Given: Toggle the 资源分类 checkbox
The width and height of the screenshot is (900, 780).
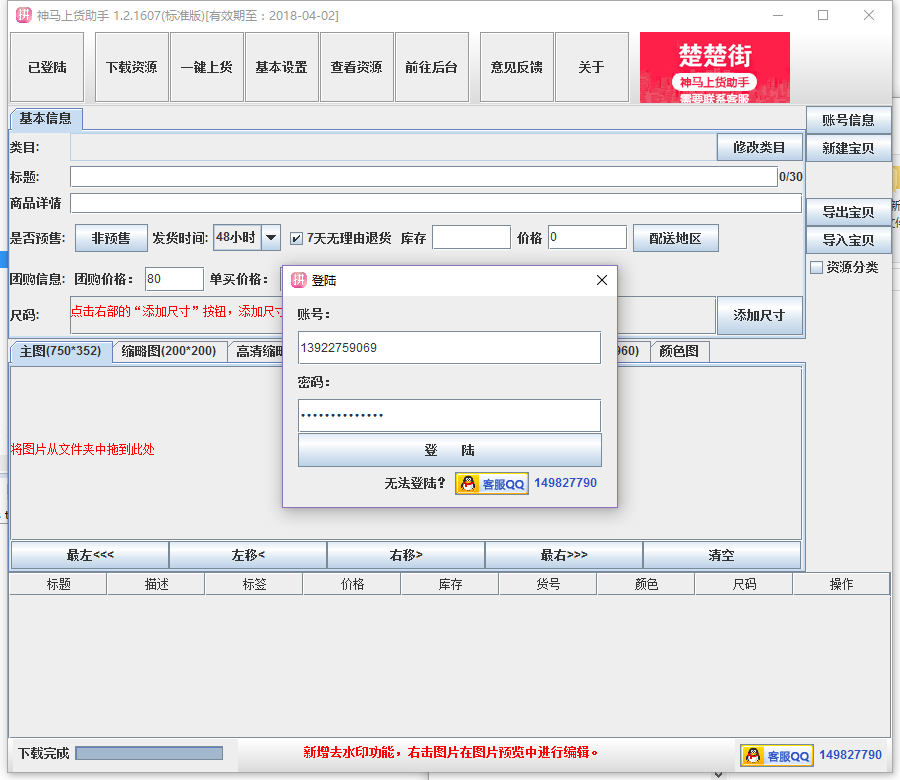Looking at the screenshot, I should 816,267.
